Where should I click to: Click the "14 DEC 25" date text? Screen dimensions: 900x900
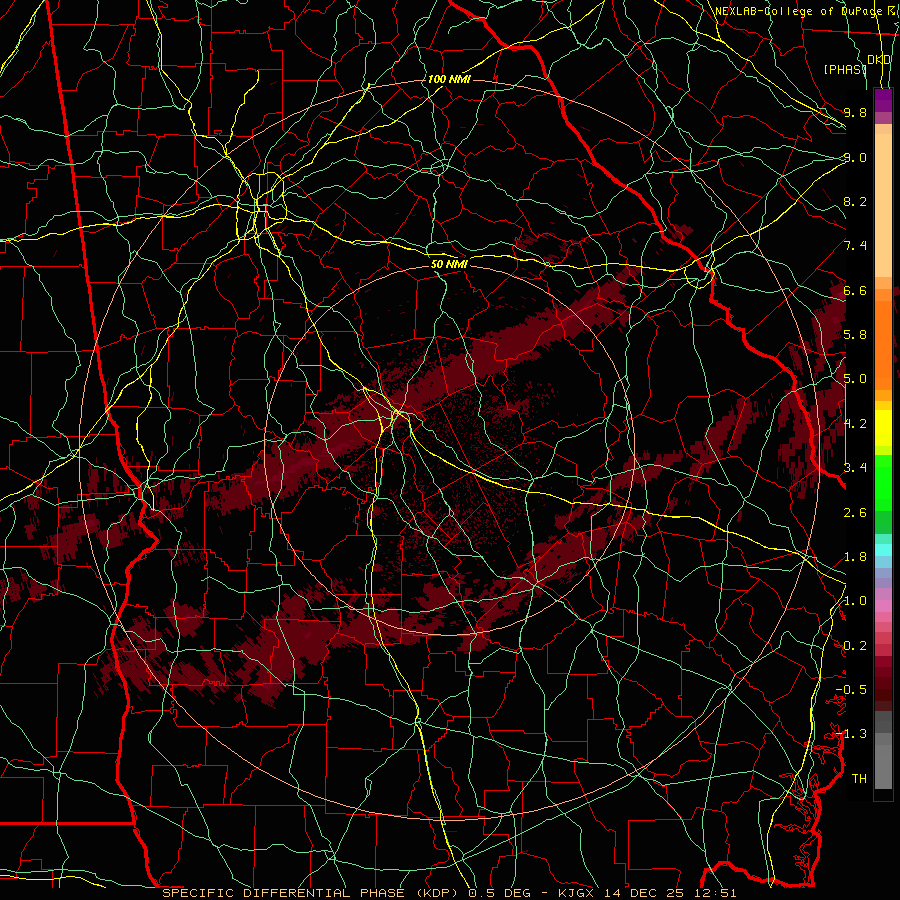point(643,893)
